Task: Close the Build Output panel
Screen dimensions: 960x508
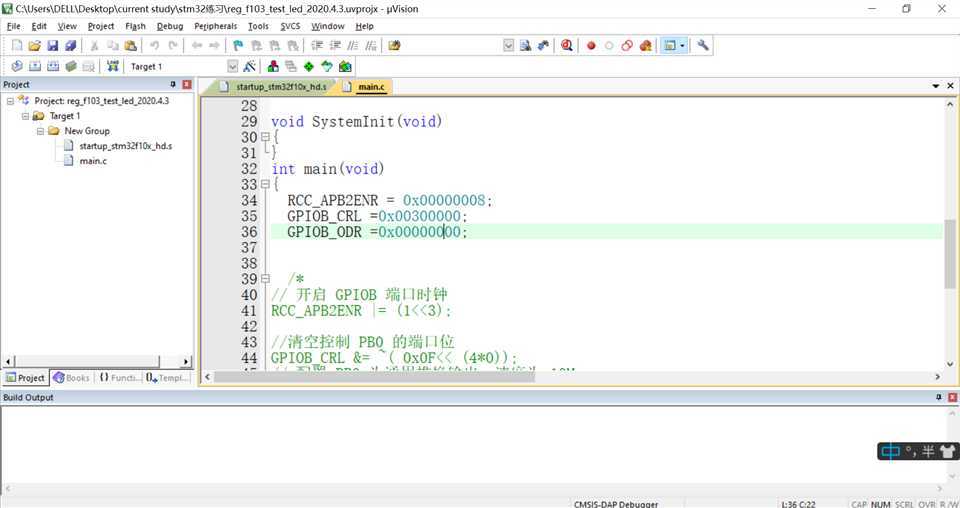Action: pyautogui.click(x=951, y=397)
